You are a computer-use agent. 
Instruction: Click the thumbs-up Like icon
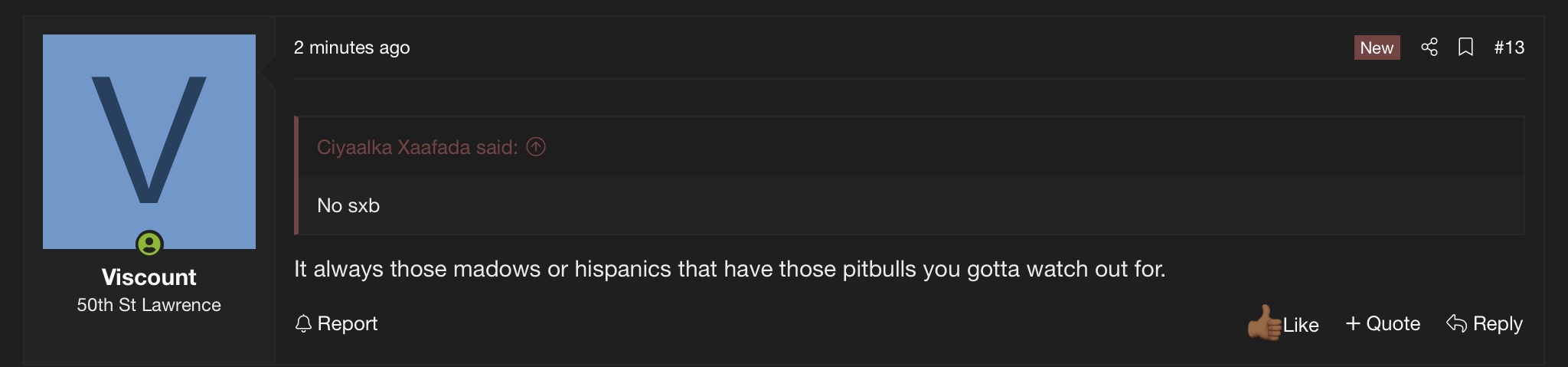point(1264,323)
